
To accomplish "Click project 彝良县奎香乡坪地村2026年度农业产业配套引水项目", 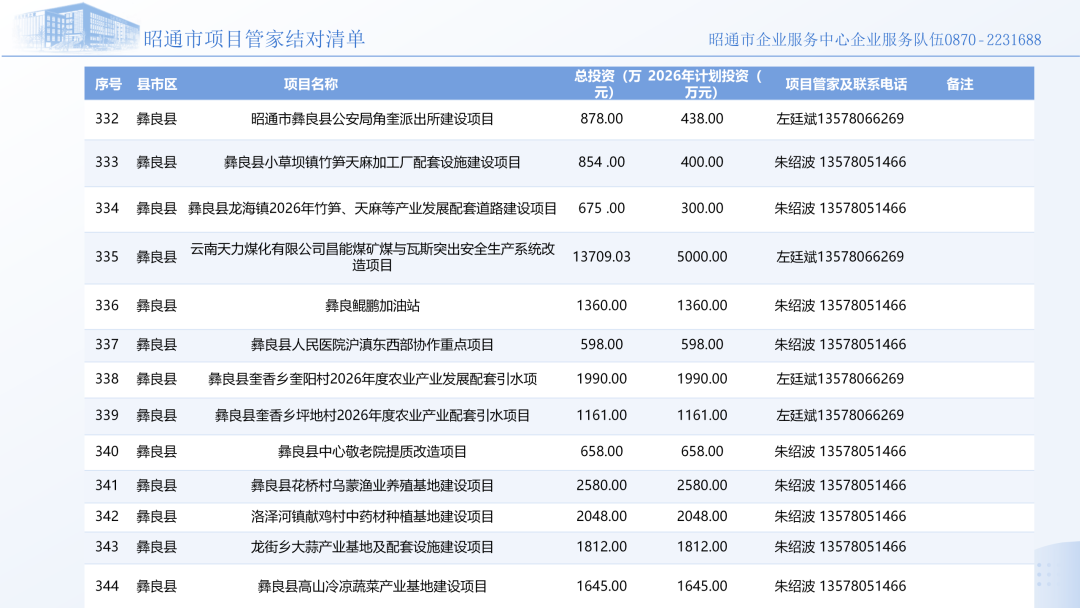I will (372, 416).
